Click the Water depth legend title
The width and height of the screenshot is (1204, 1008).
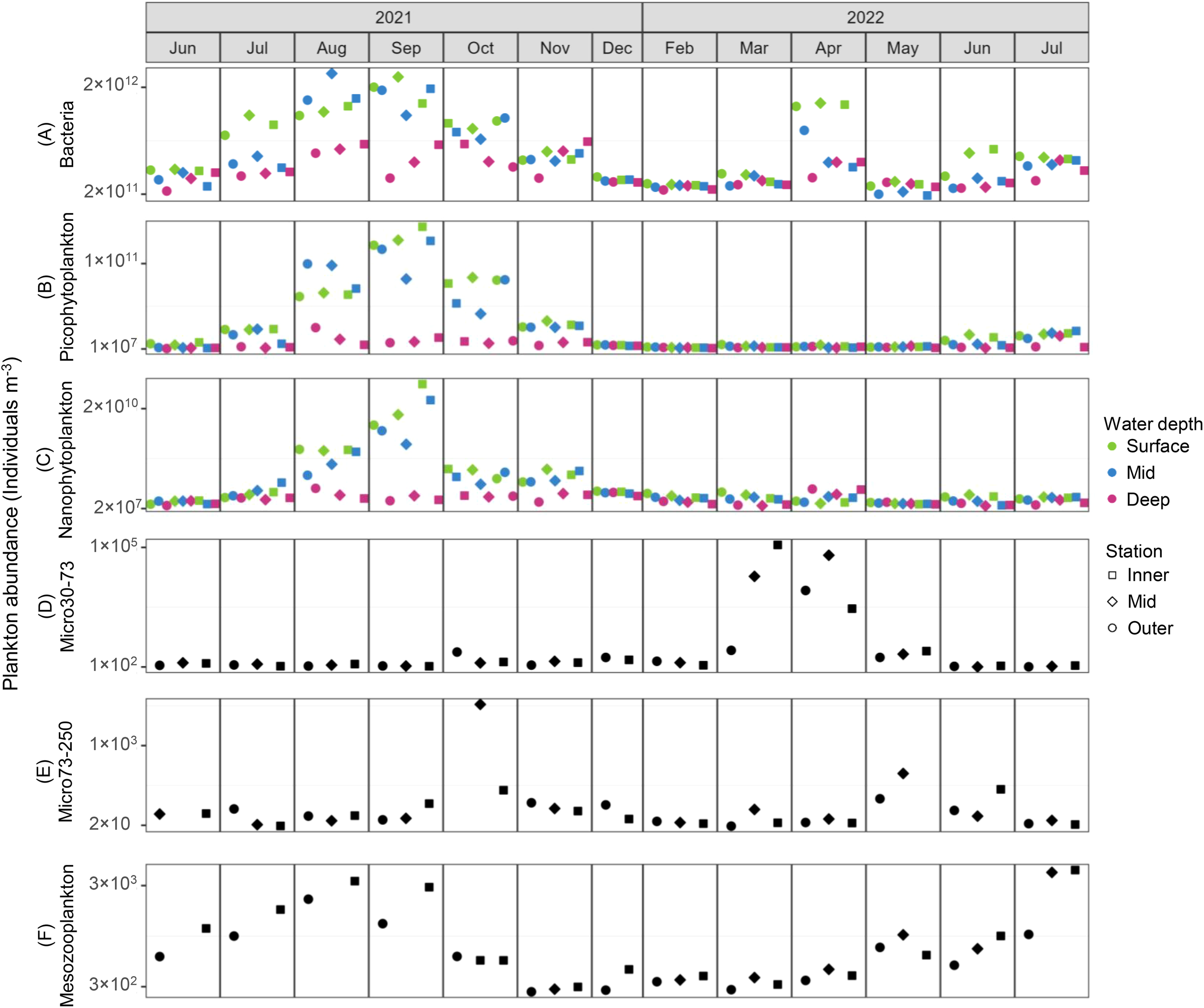point(1152,424)
